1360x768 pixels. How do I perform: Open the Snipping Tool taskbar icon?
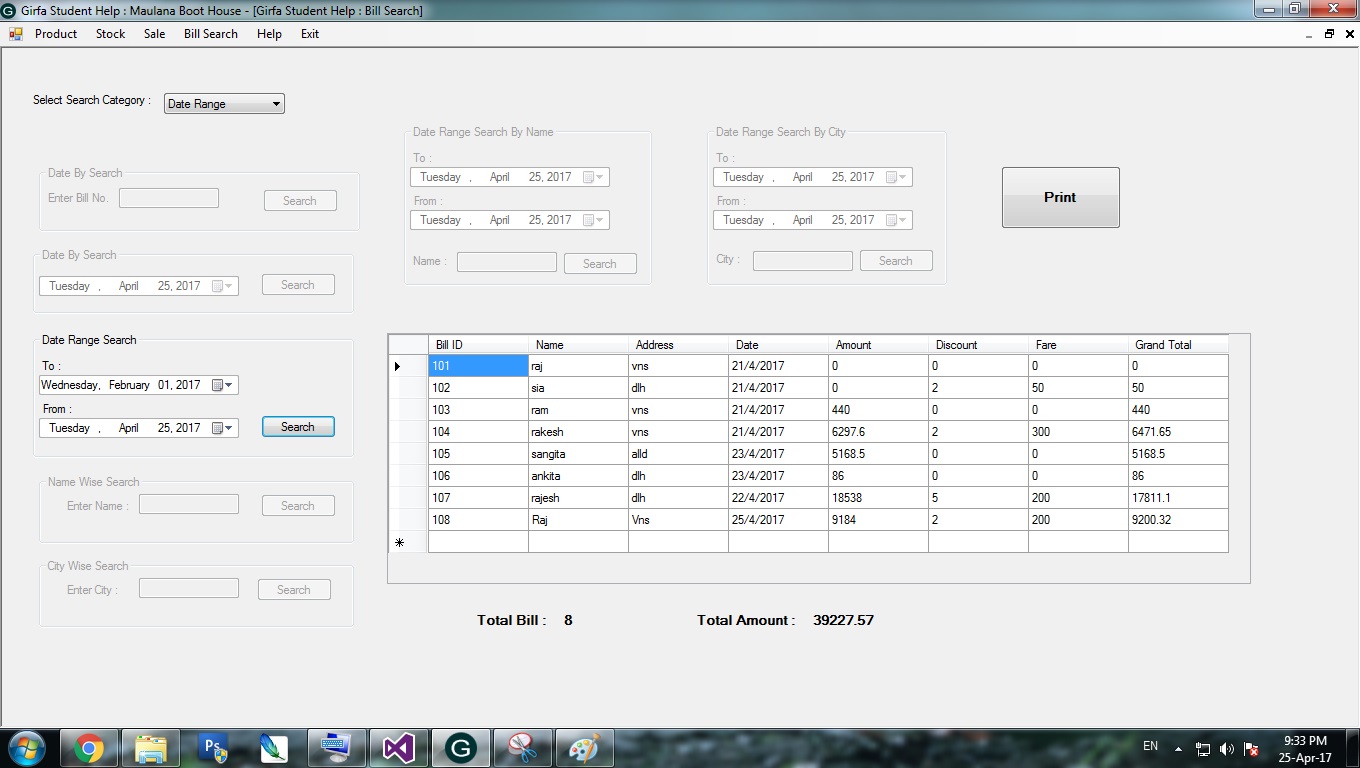click(522, 747)
